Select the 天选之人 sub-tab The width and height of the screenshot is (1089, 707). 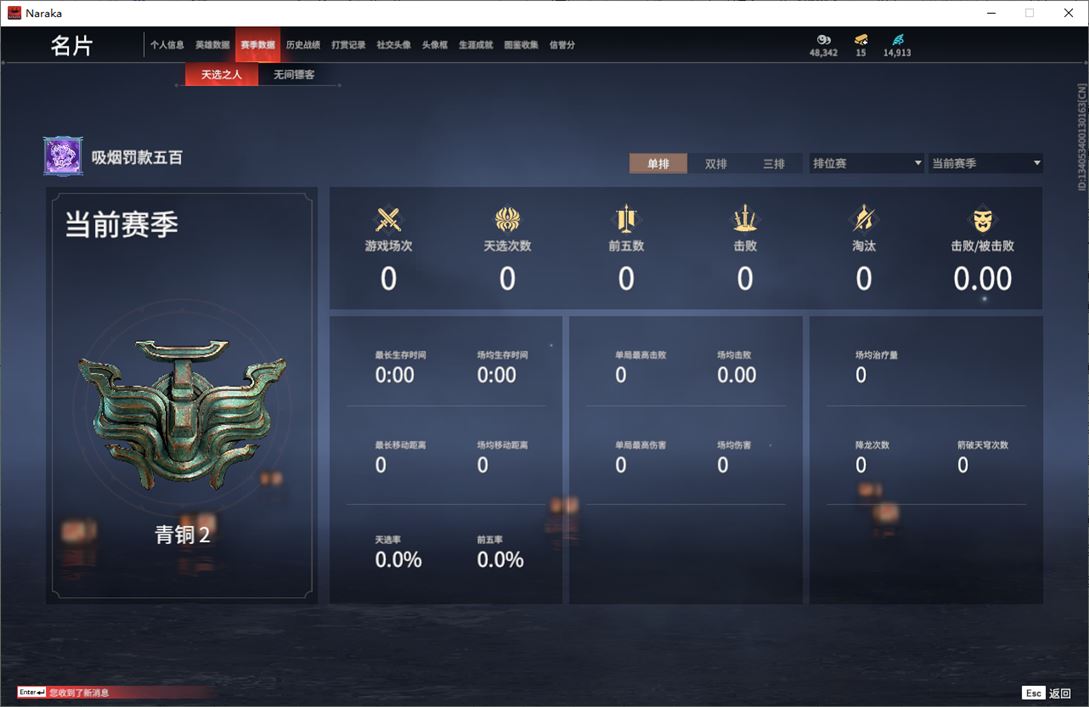[222, 74]
